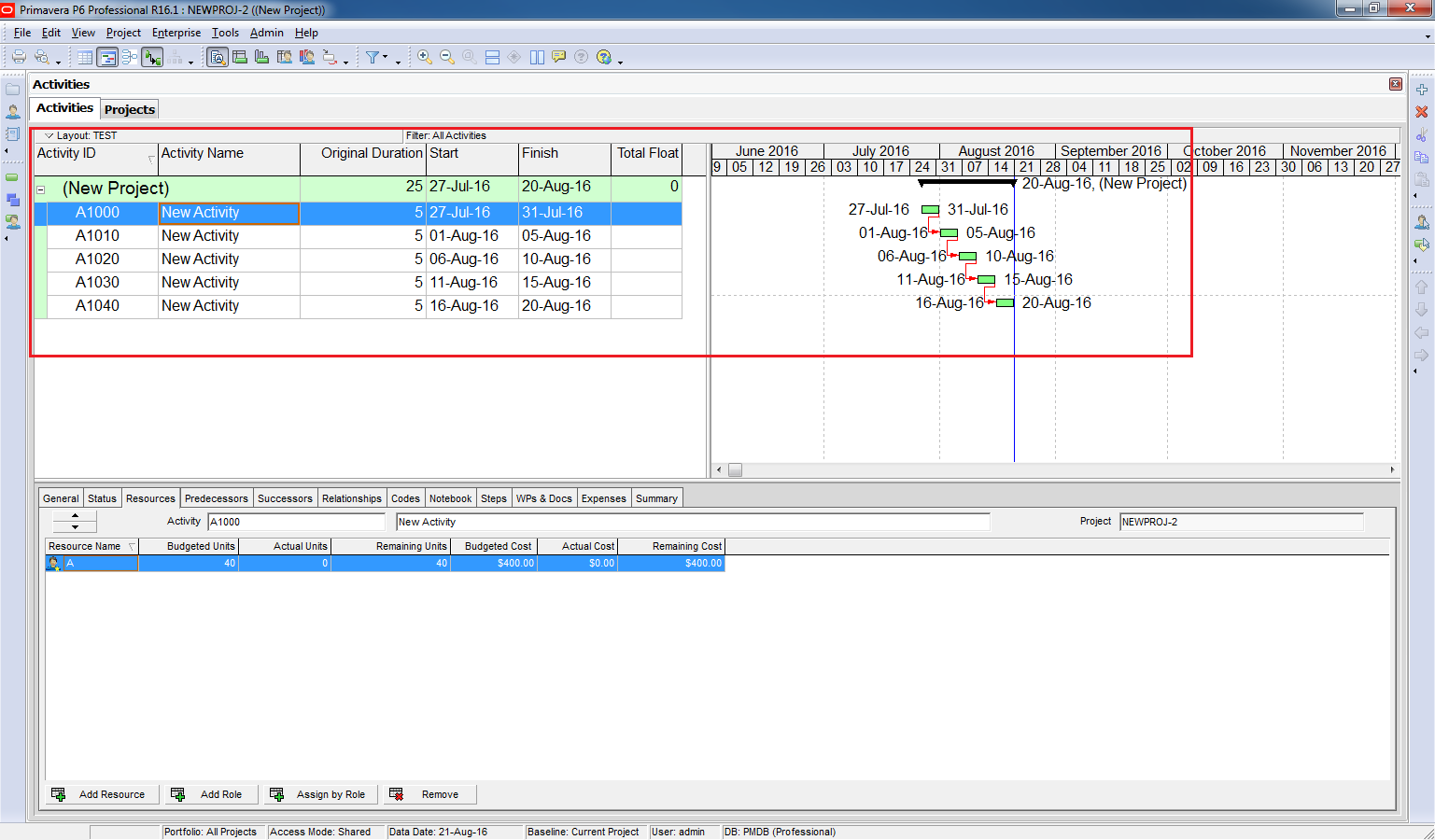Open the Notebook tab

(451, 498)
